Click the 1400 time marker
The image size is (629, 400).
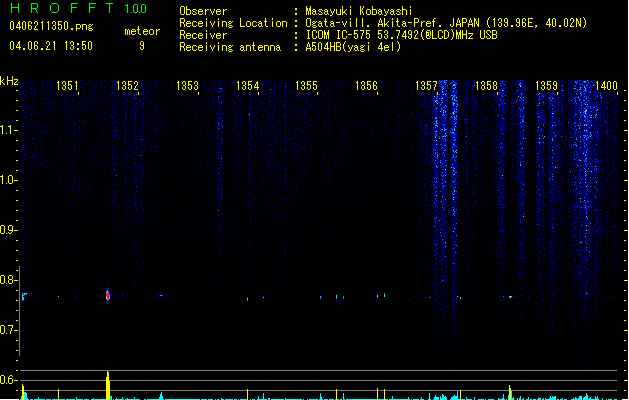pos(606,86)
